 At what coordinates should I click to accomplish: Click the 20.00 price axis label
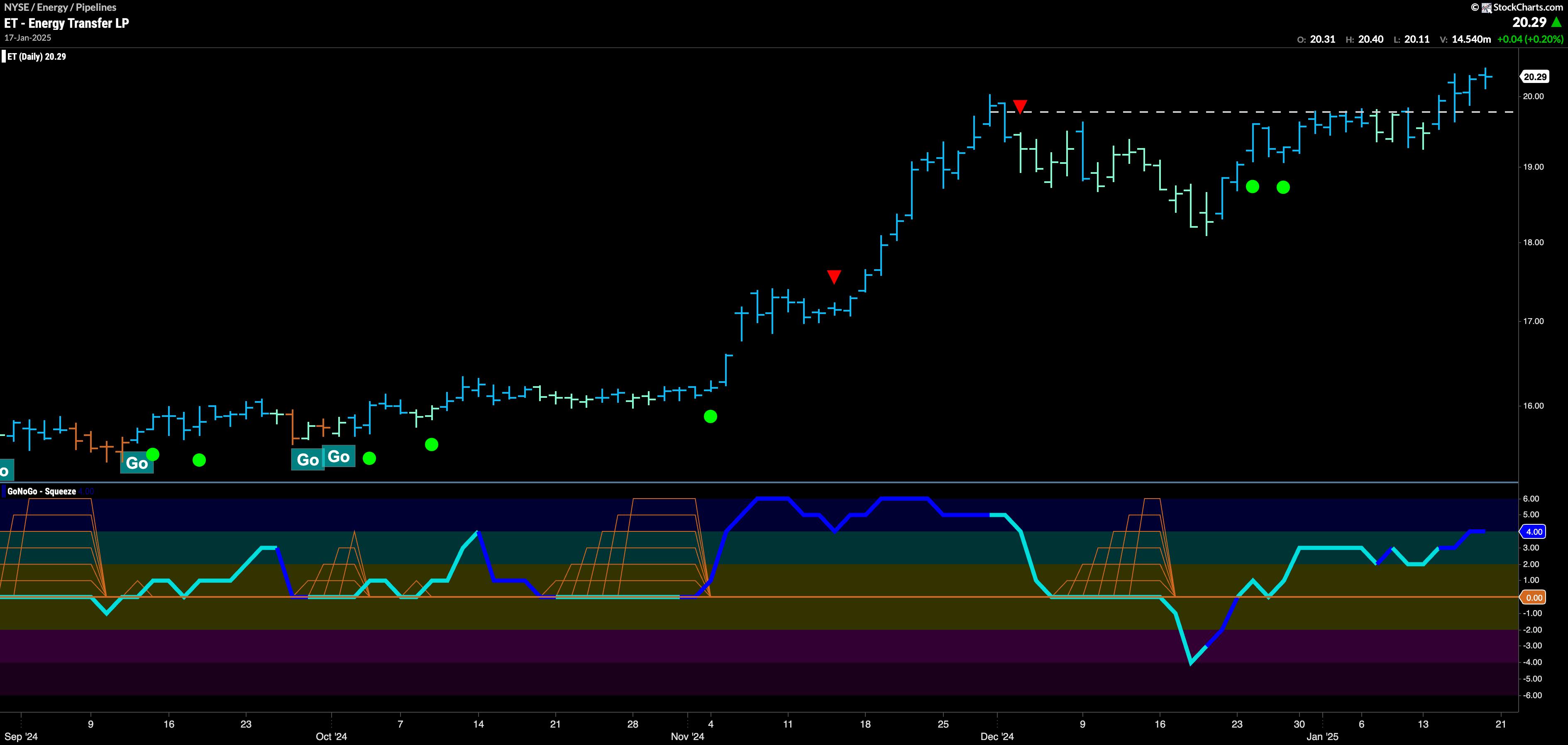[1533, 96]
